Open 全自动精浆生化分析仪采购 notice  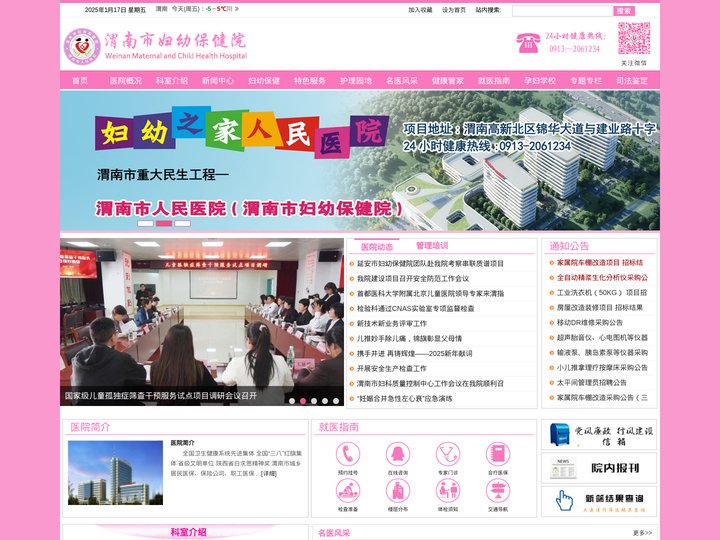(602, 277)
